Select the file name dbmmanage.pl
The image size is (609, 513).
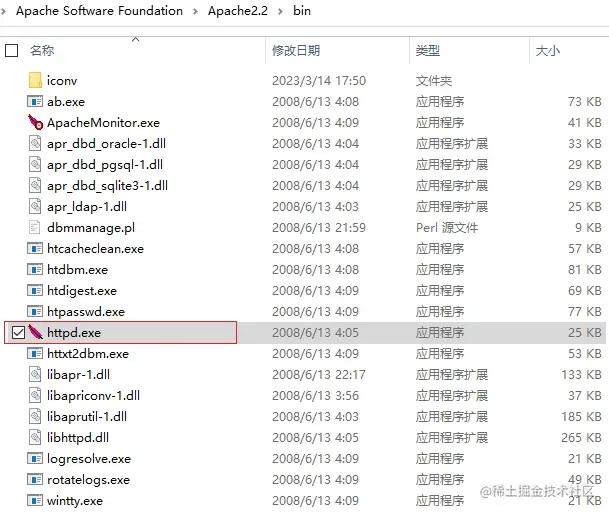pyautogui.click(x=91, y=228)
